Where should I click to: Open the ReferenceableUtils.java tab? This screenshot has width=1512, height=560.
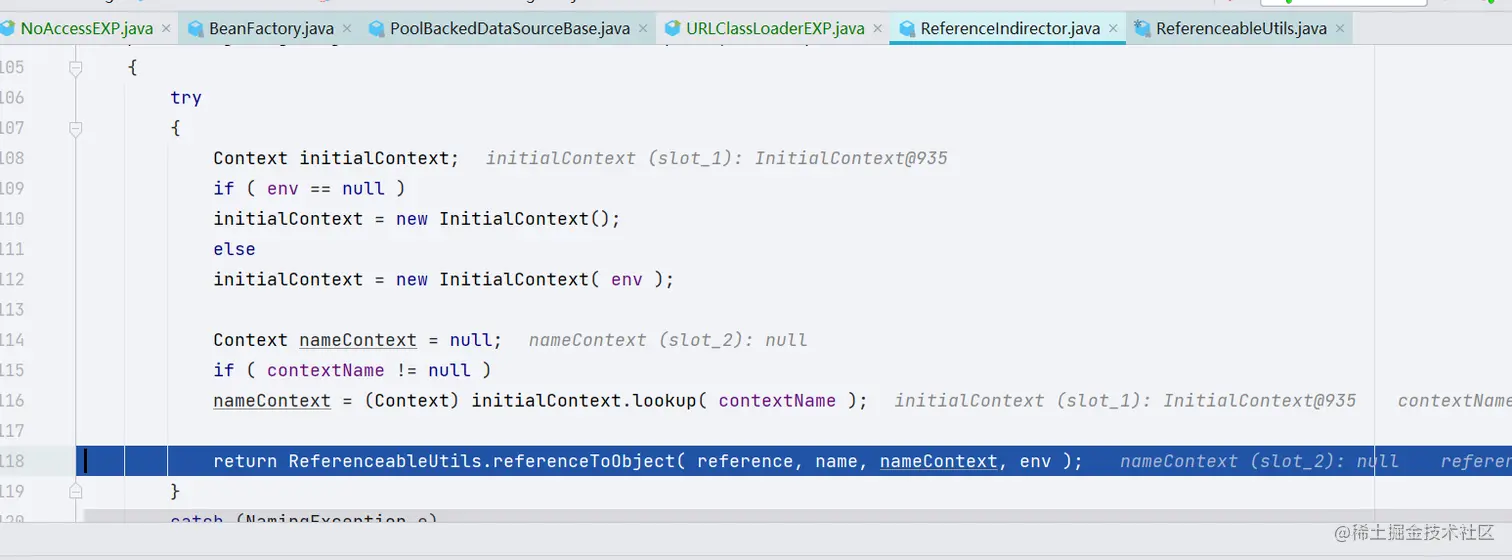(1241, 28)
